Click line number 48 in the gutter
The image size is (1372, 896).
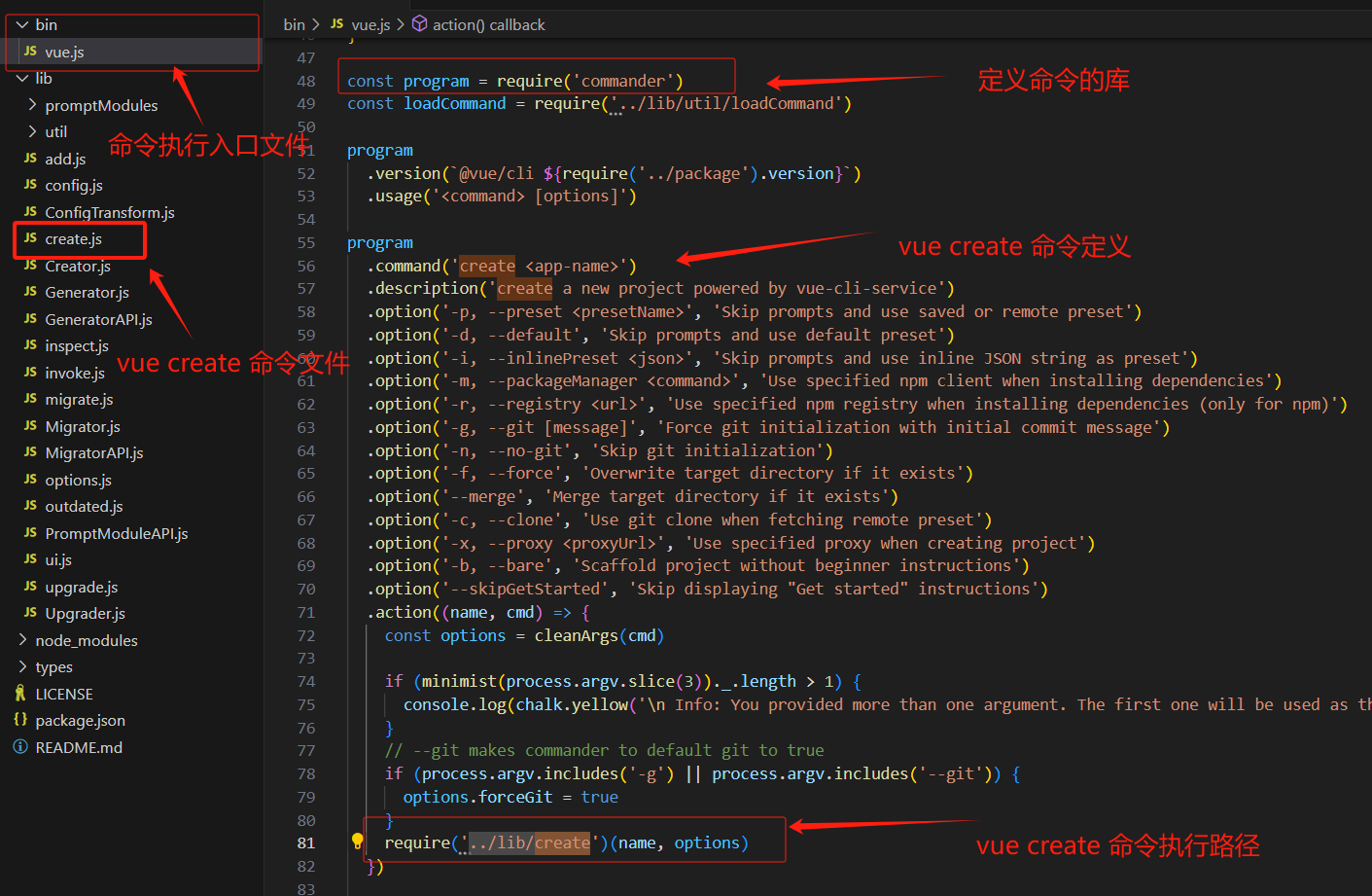306,81
